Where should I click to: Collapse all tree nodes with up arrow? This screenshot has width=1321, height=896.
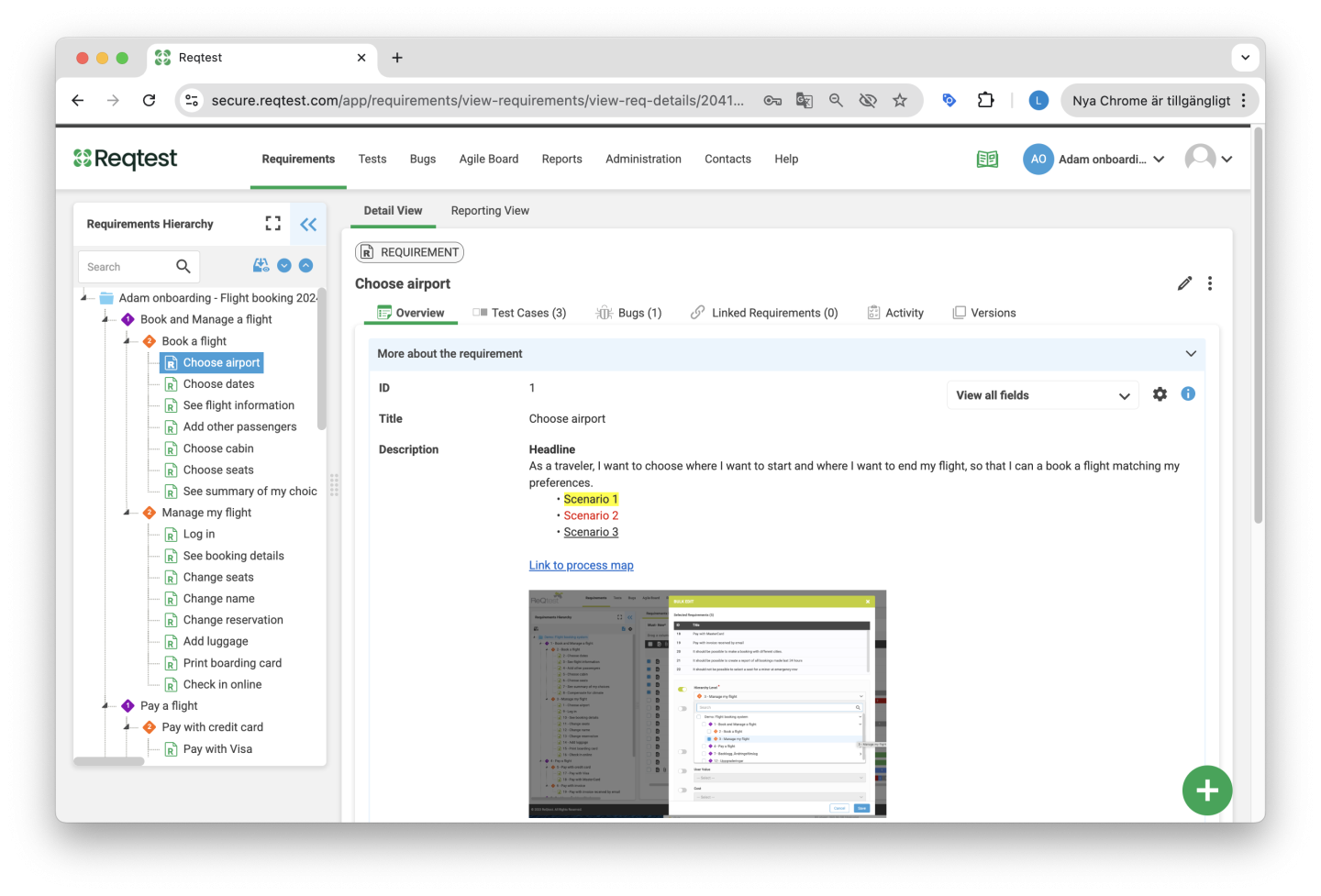306,266
